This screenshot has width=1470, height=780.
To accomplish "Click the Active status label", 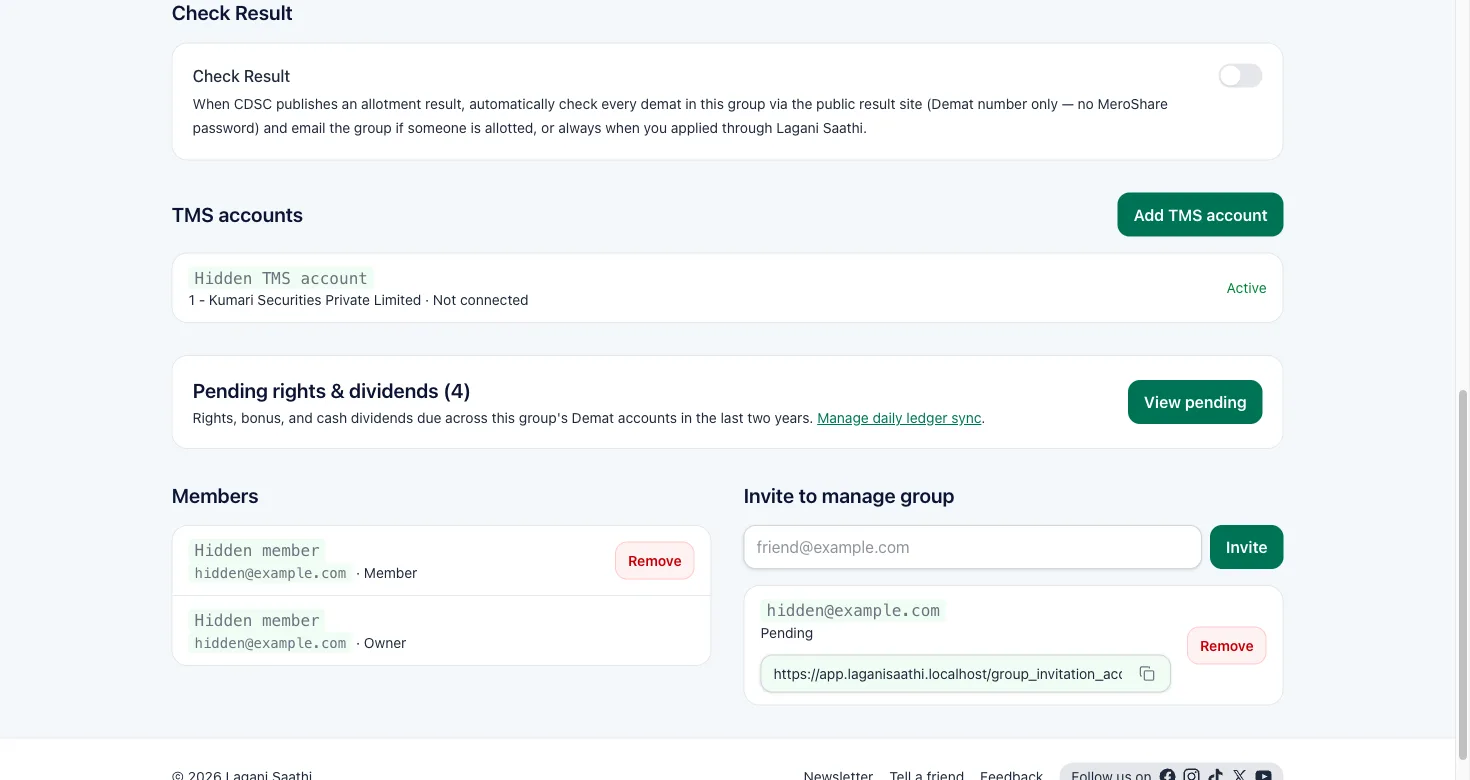I will click(x=1246, y=288).
